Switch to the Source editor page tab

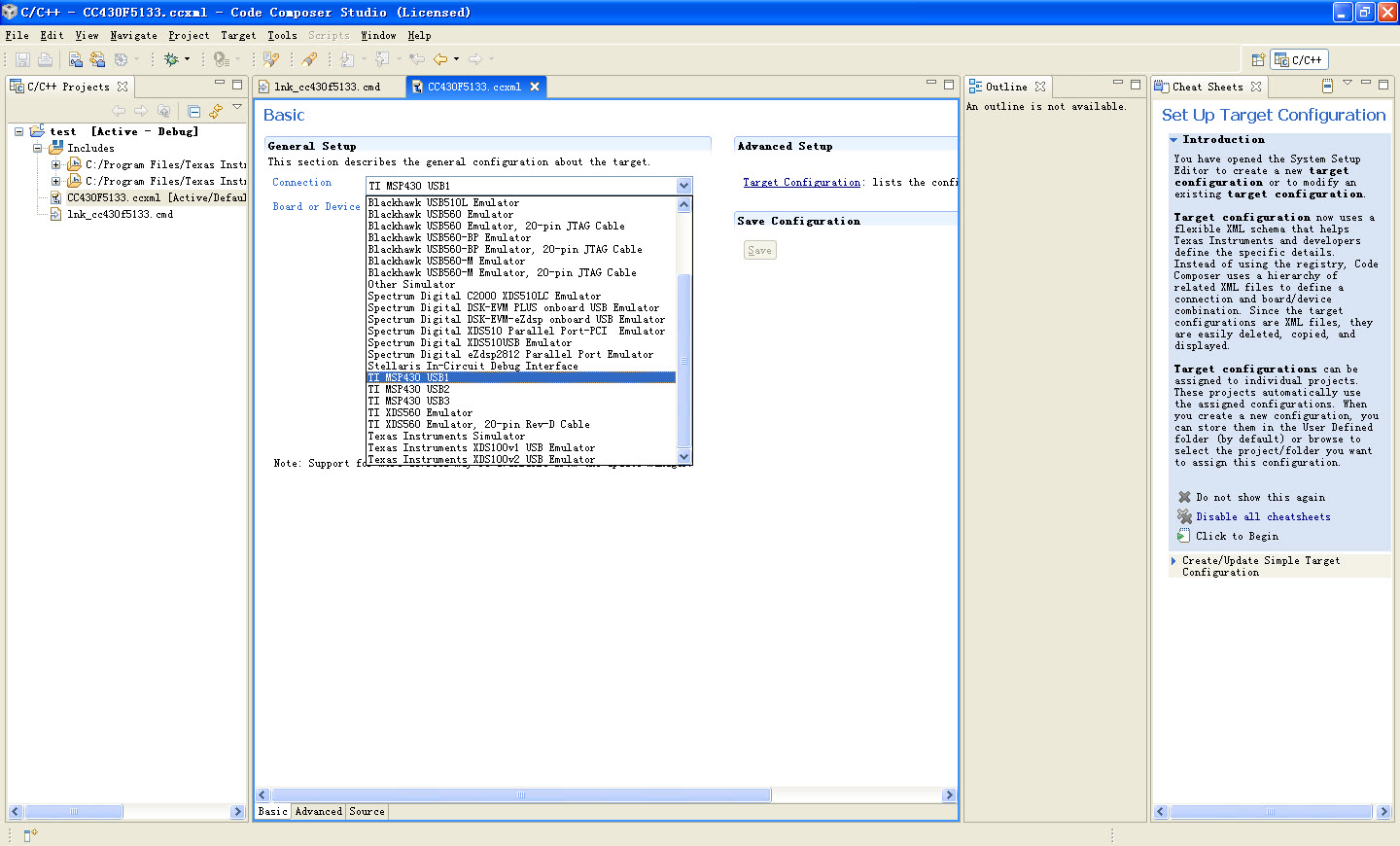pyautogui.click(x=367, y=811)
